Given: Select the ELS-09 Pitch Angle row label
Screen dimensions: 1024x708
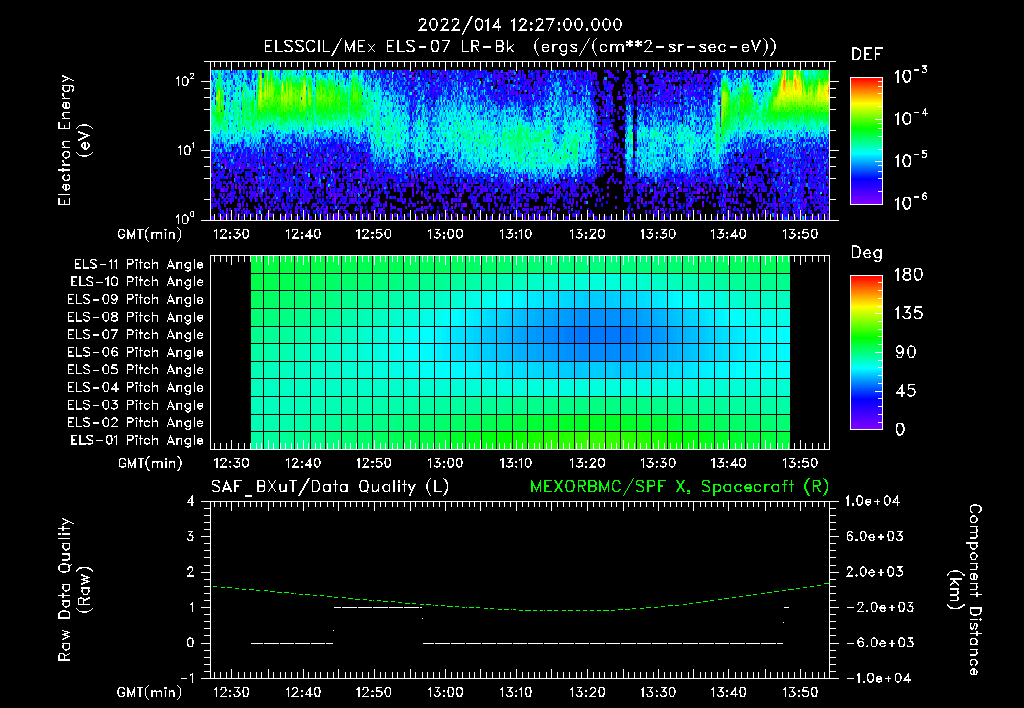Looking at the screenshot, I should pyautogui.click(x=136, y=300).
